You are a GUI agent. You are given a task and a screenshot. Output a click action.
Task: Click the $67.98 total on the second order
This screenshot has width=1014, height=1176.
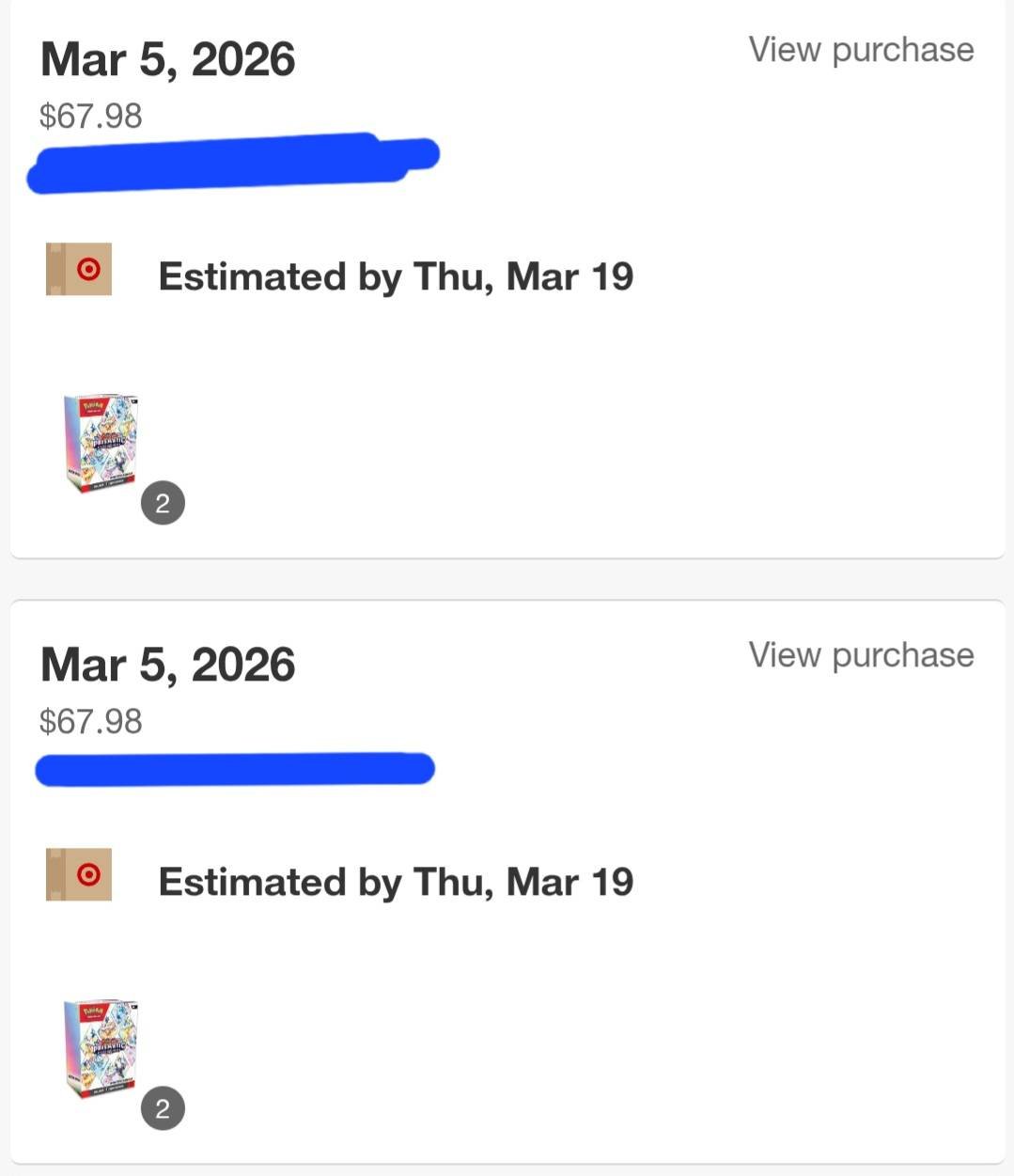(x=90, y=722)
